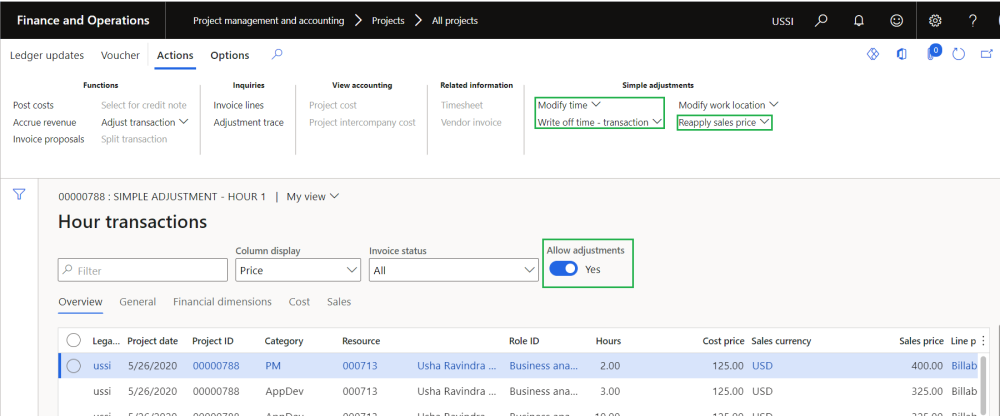Image resolution: width=1000 pixels, height=416 pixels.
Task: Select the first row radio button
Action: (74, 366)
